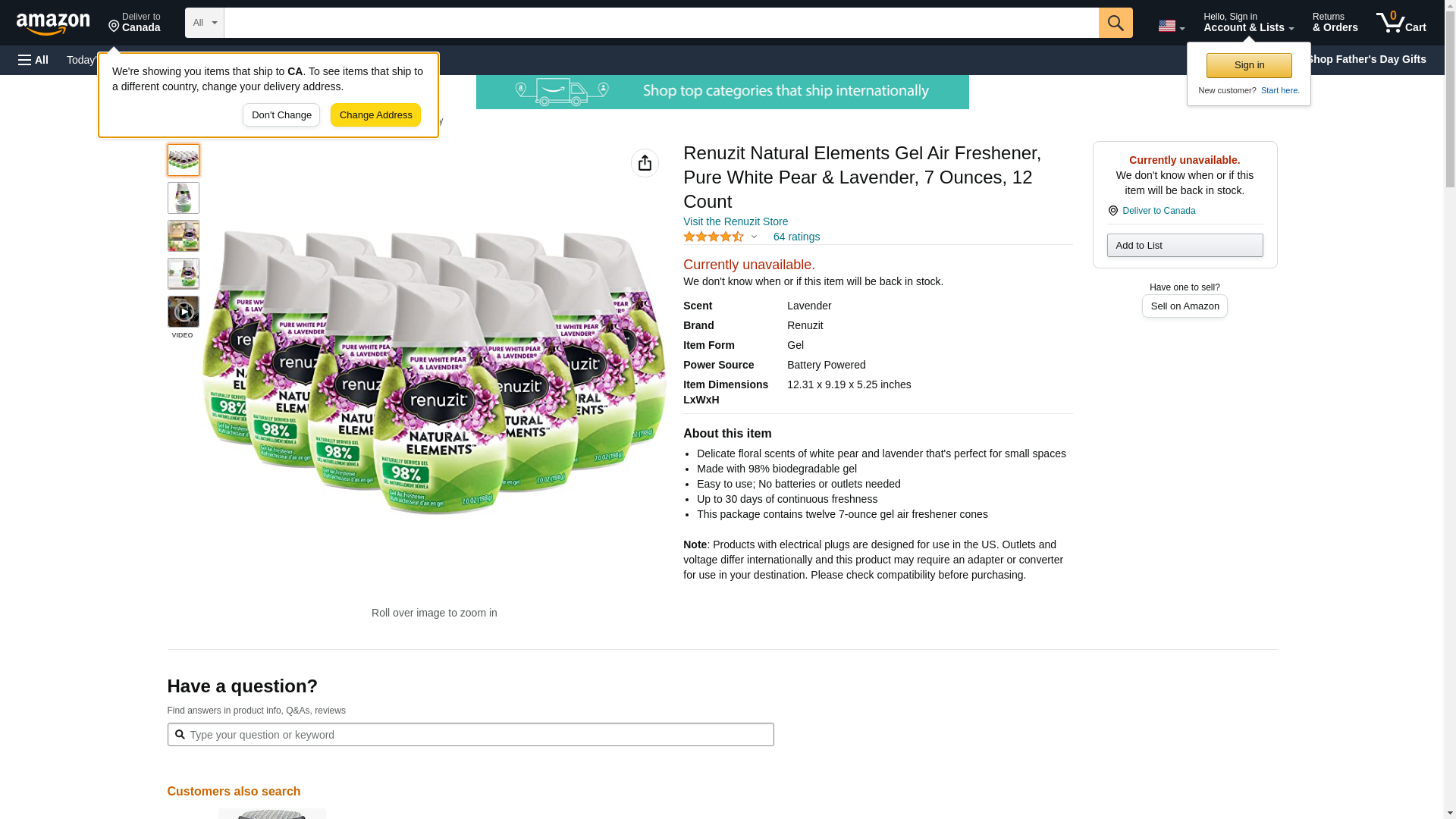1456x819 pixels.
Task: Open the shopping cart icon
Action: (x=1401, y=23)
